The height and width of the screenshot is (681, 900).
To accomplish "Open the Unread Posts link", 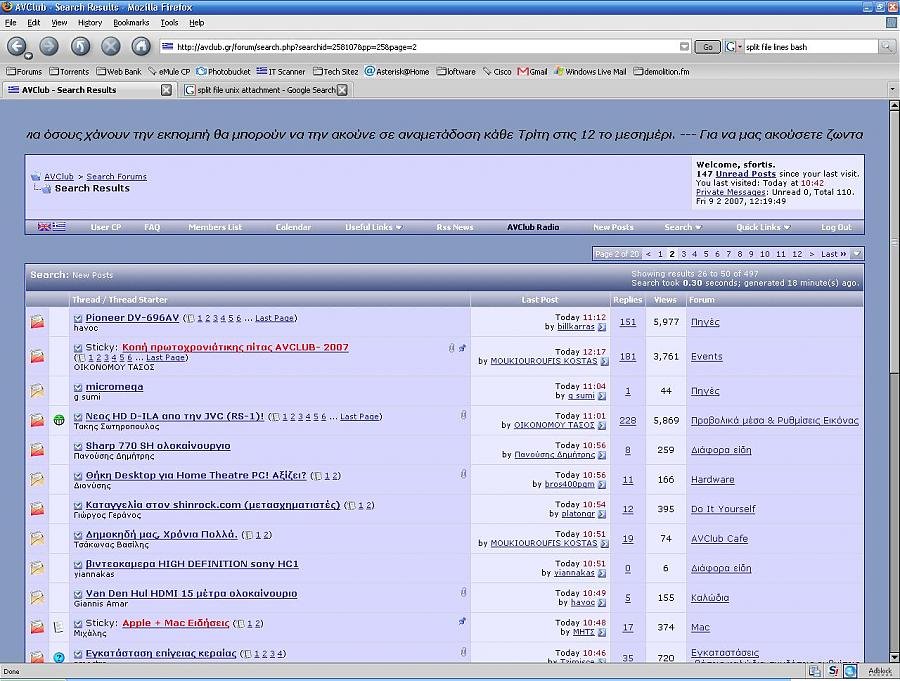I will click(x=745, y=173).
